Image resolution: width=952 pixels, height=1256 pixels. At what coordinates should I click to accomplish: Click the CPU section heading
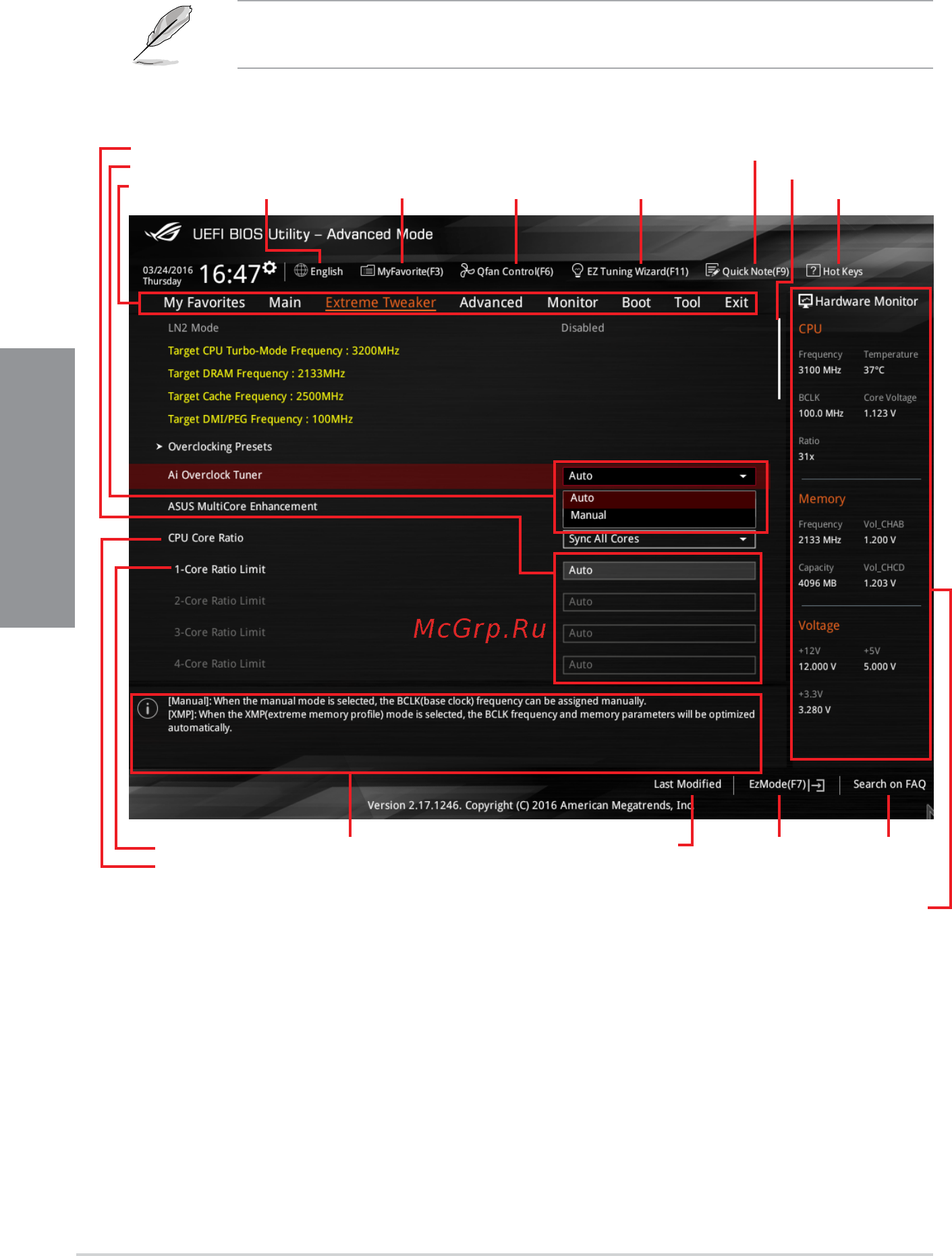point(810,329)
